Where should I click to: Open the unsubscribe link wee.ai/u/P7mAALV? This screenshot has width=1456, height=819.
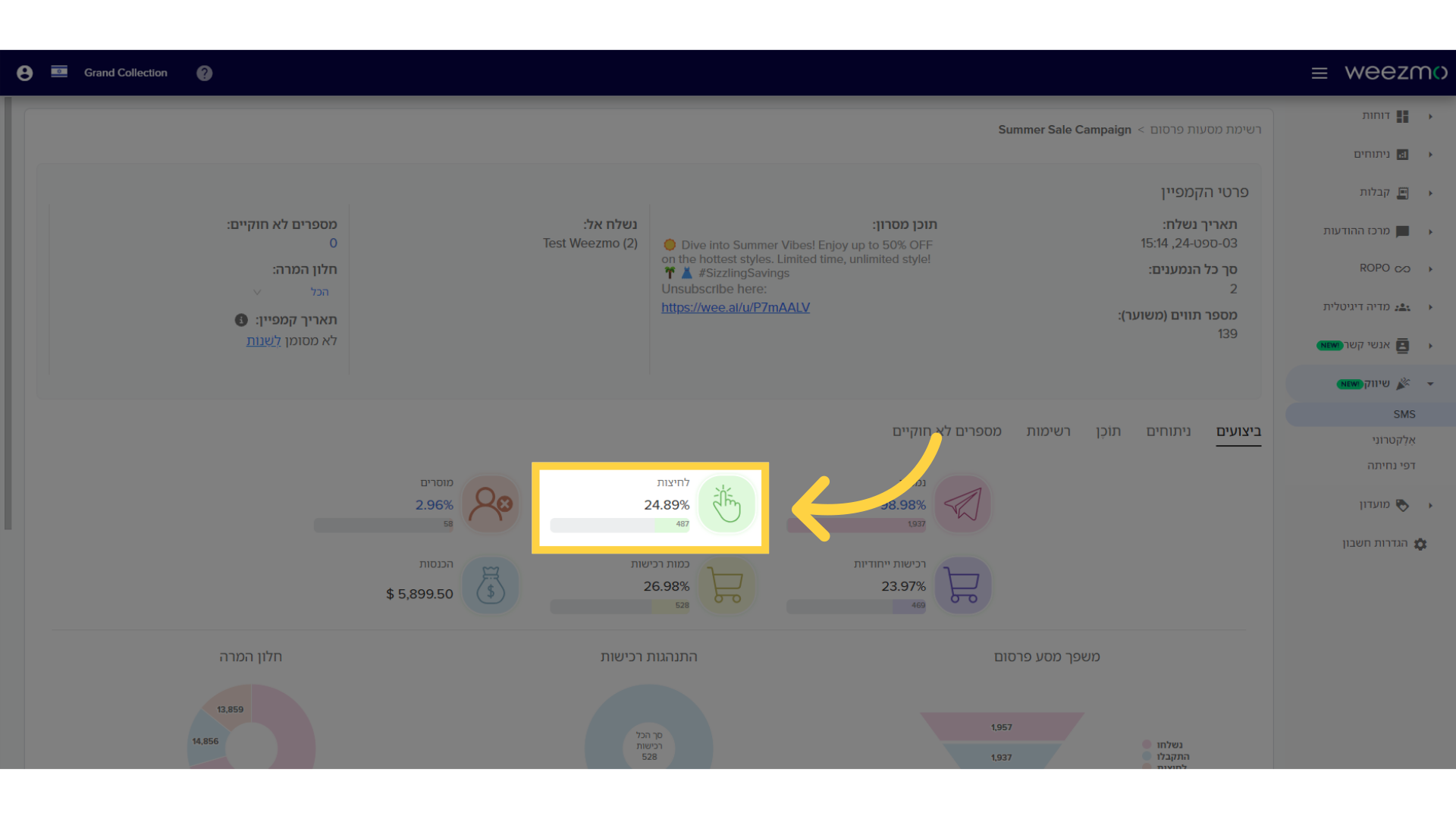pyautogui.click(x=736, y=307)
